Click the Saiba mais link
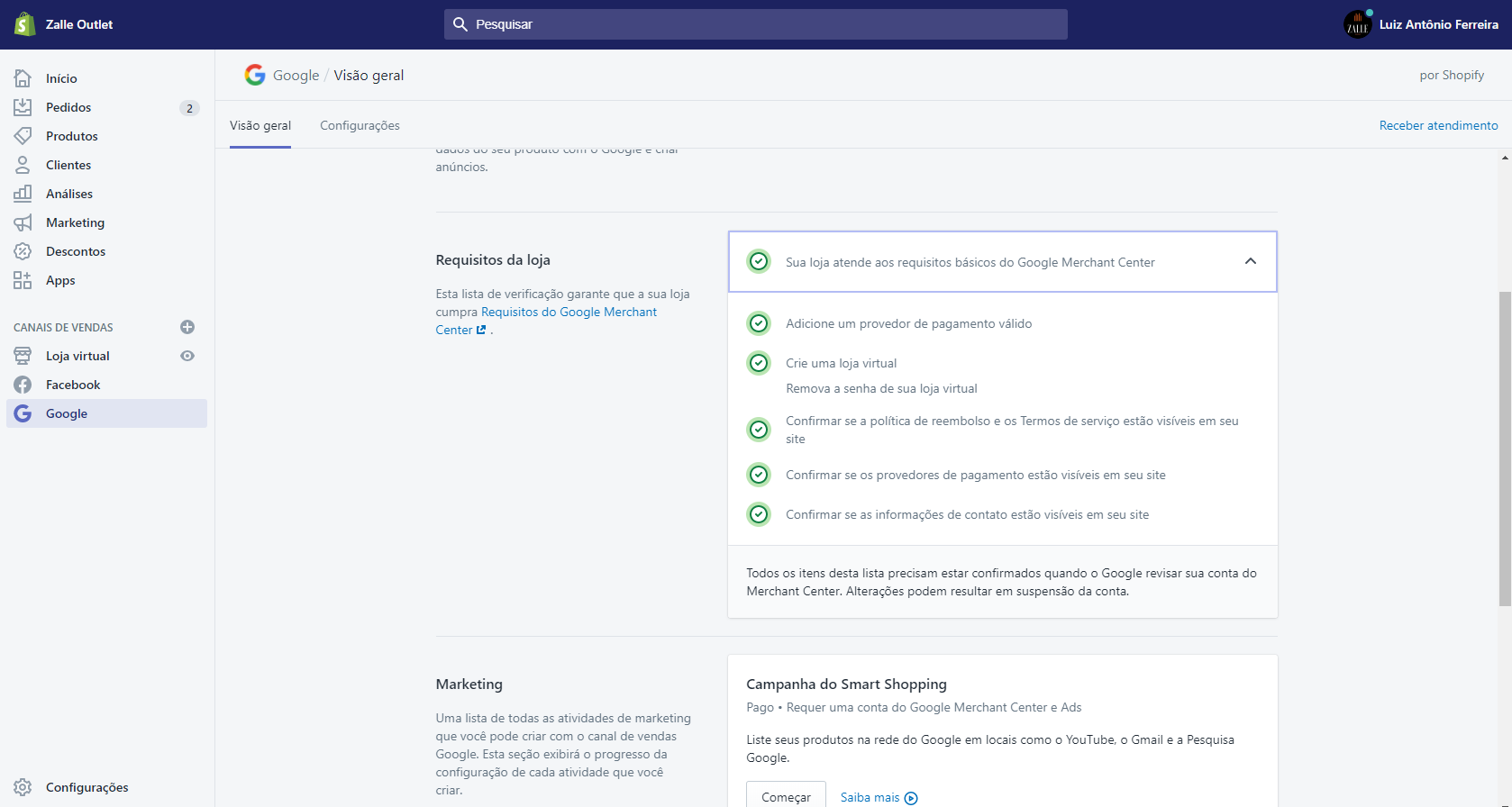Viewport: 1512px width, 807px height. tap(870, 797)
